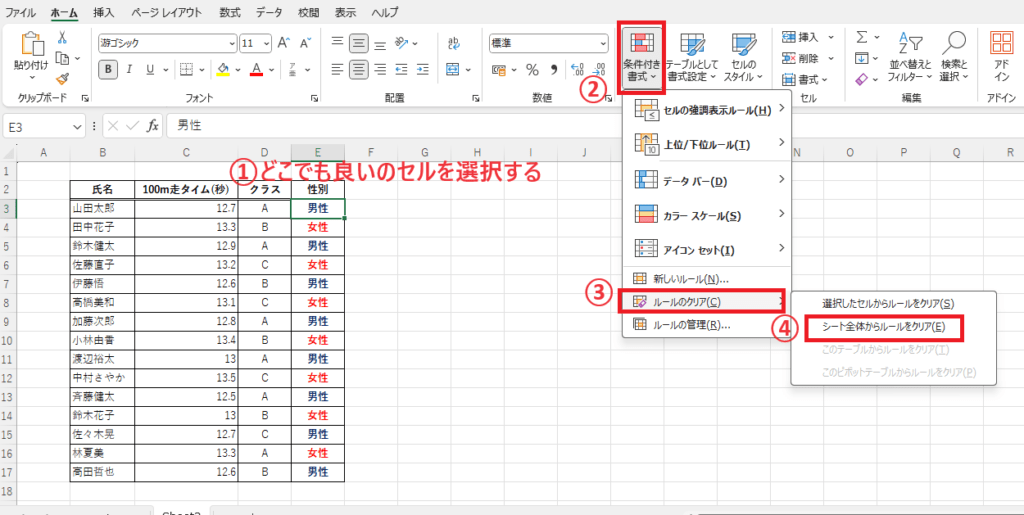Click the AutoSum sigma icon

861,37
